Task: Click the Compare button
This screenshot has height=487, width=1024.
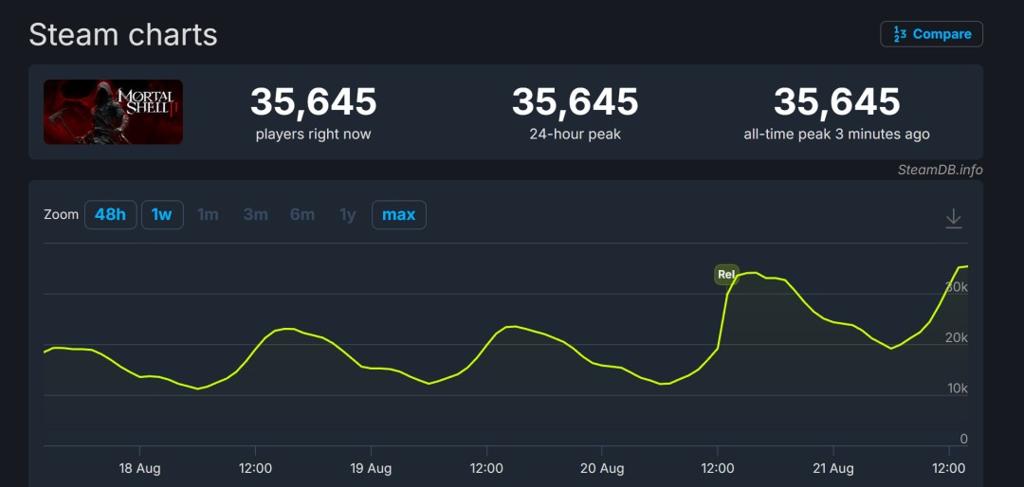Action: (x=931, y=34)
